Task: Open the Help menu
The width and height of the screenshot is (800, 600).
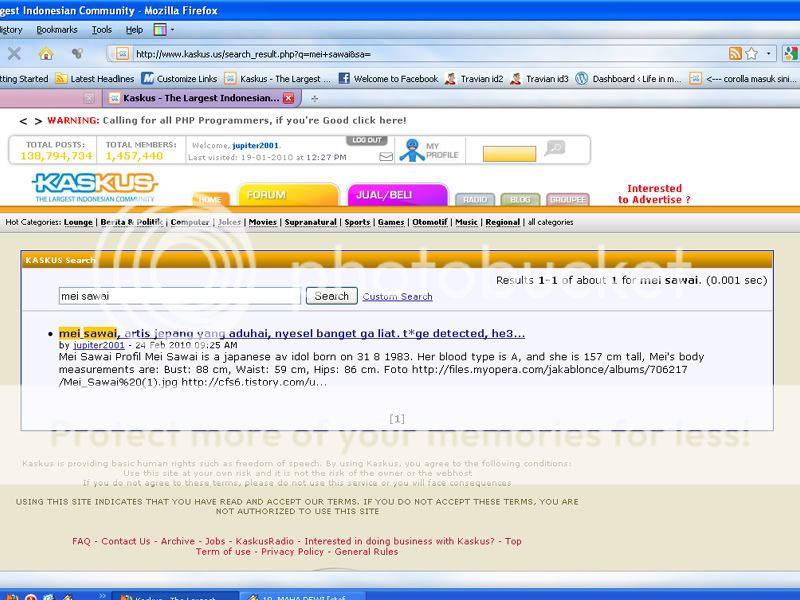Action: (134, 30)
